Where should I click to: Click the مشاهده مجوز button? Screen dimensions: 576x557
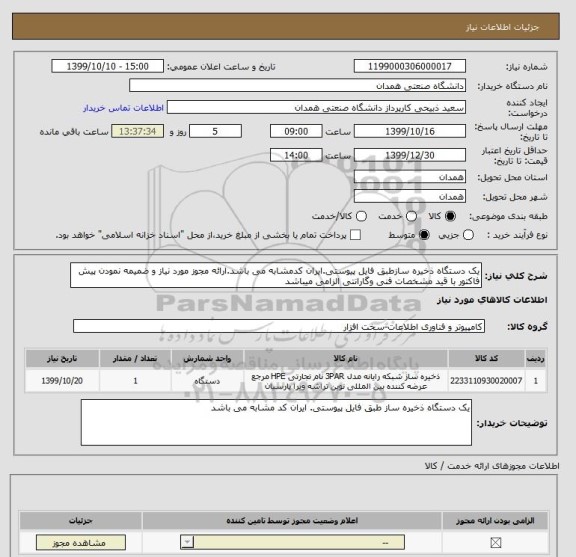[x=81, y=543]
